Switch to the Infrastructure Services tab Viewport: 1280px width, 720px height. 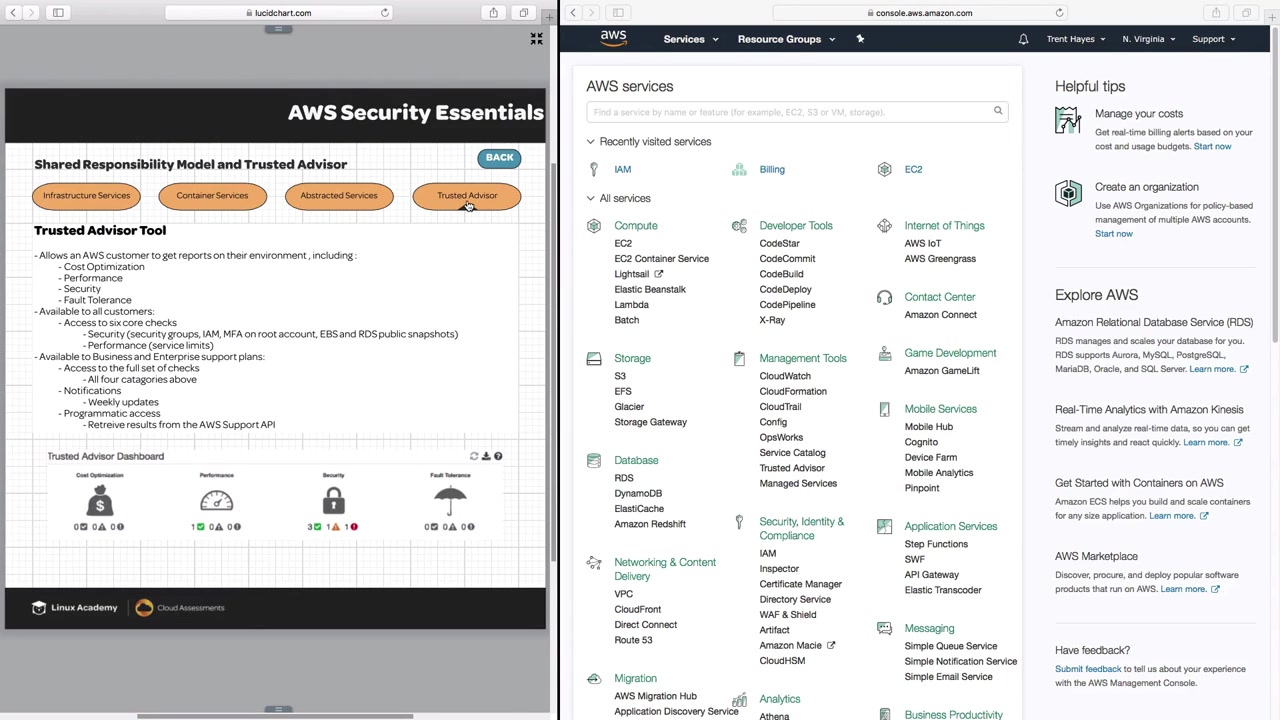[86, 196]
